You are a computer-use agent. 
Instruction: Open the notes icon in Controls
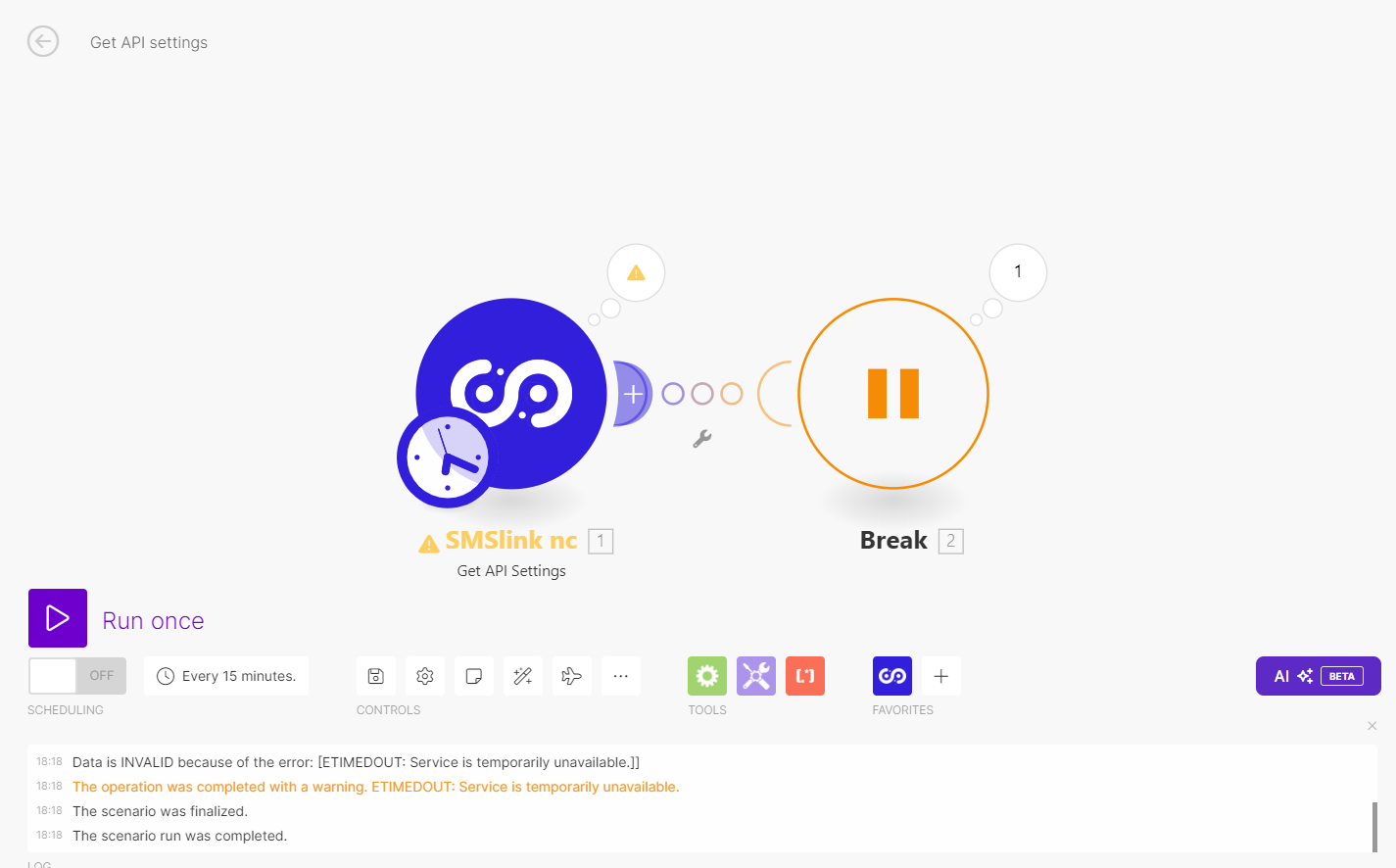pyautogui.click(x=474, y=676)
